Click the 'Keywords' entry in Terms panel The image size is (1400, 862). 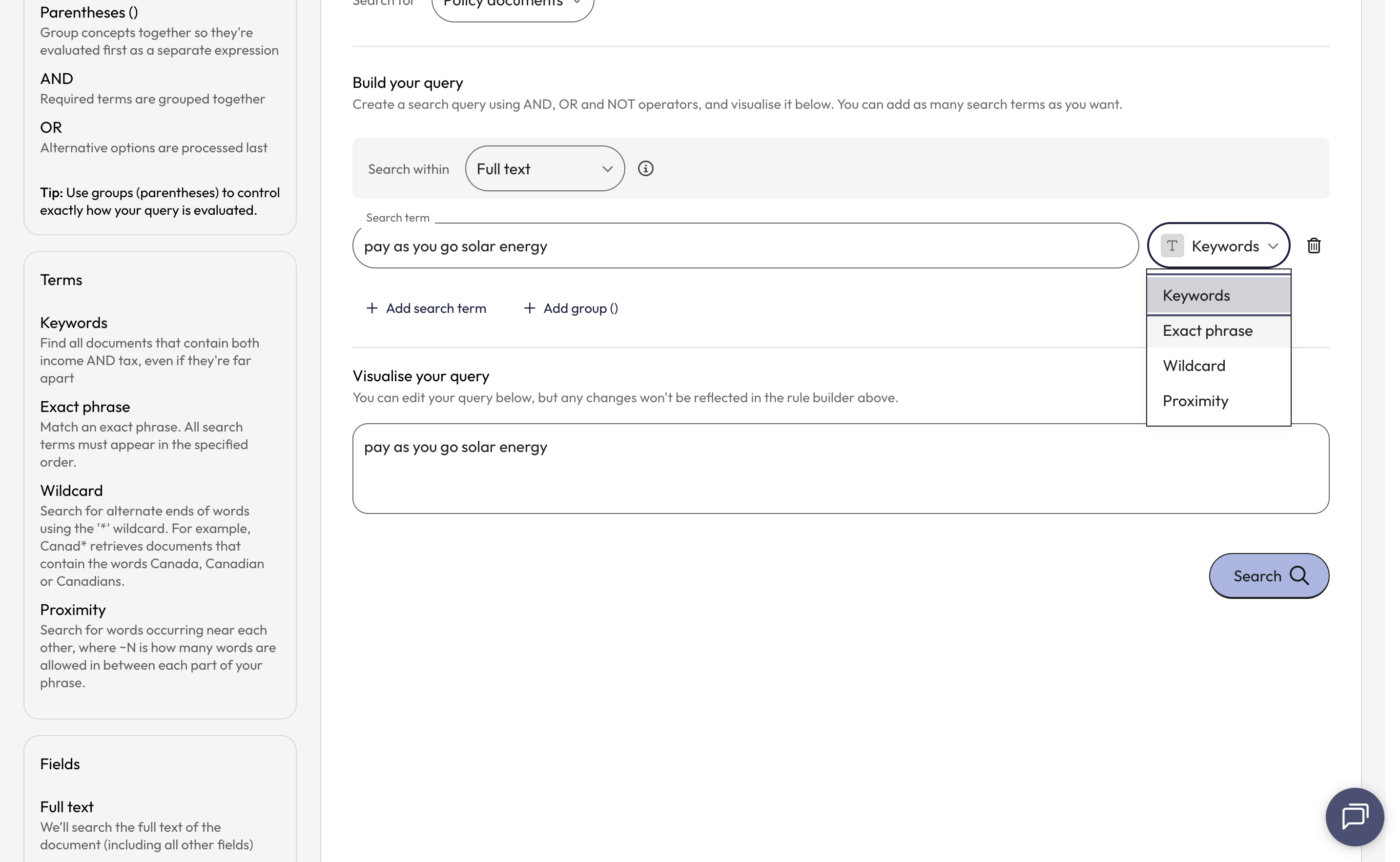(74, 323)
